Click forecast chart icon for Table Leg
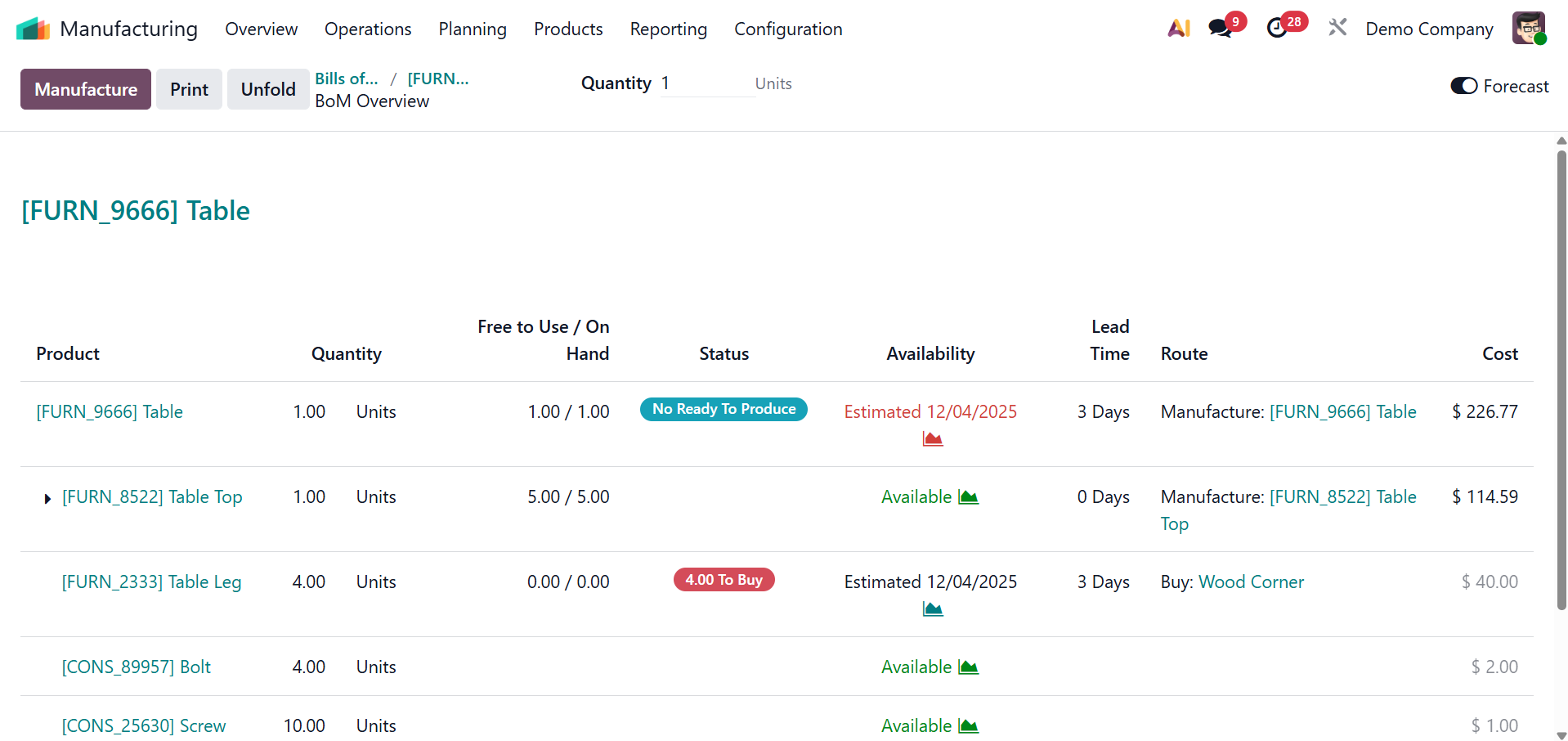Image resolution: width=1568 pixels, height=741 pixels. 933,609
